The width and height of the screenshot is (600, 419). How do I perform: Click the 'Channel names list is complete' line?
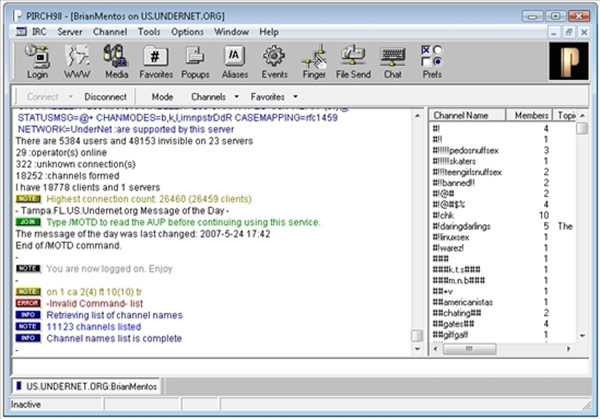[114, 338]
